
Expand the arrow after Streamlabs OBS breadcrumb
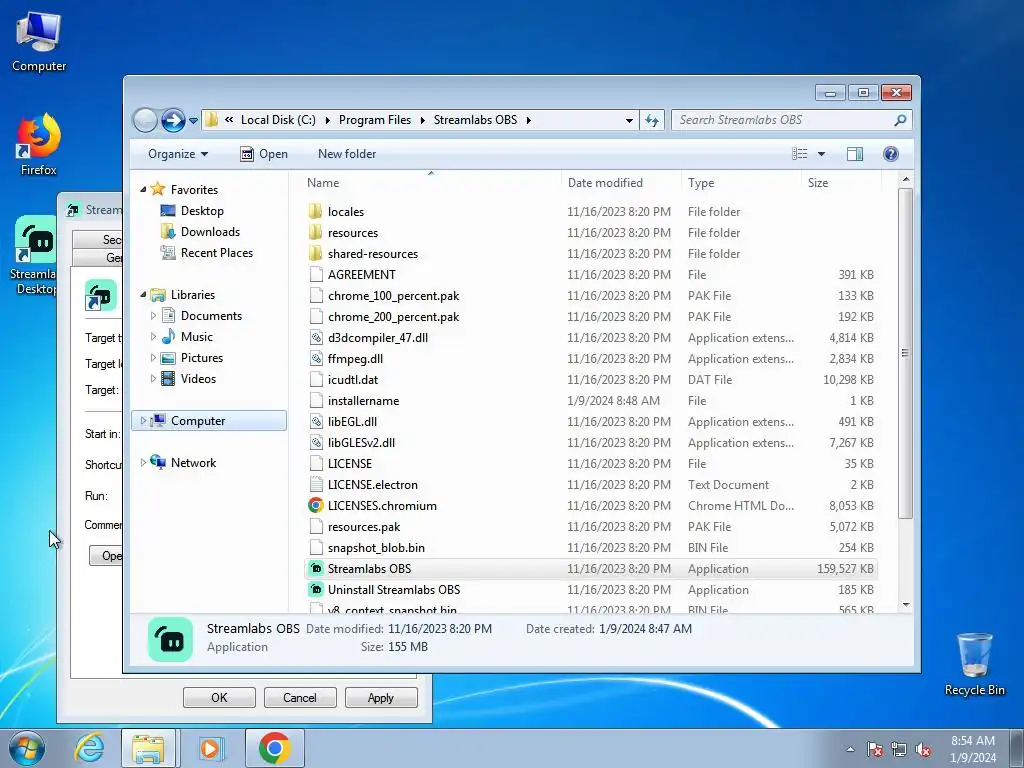click(528, 120)
